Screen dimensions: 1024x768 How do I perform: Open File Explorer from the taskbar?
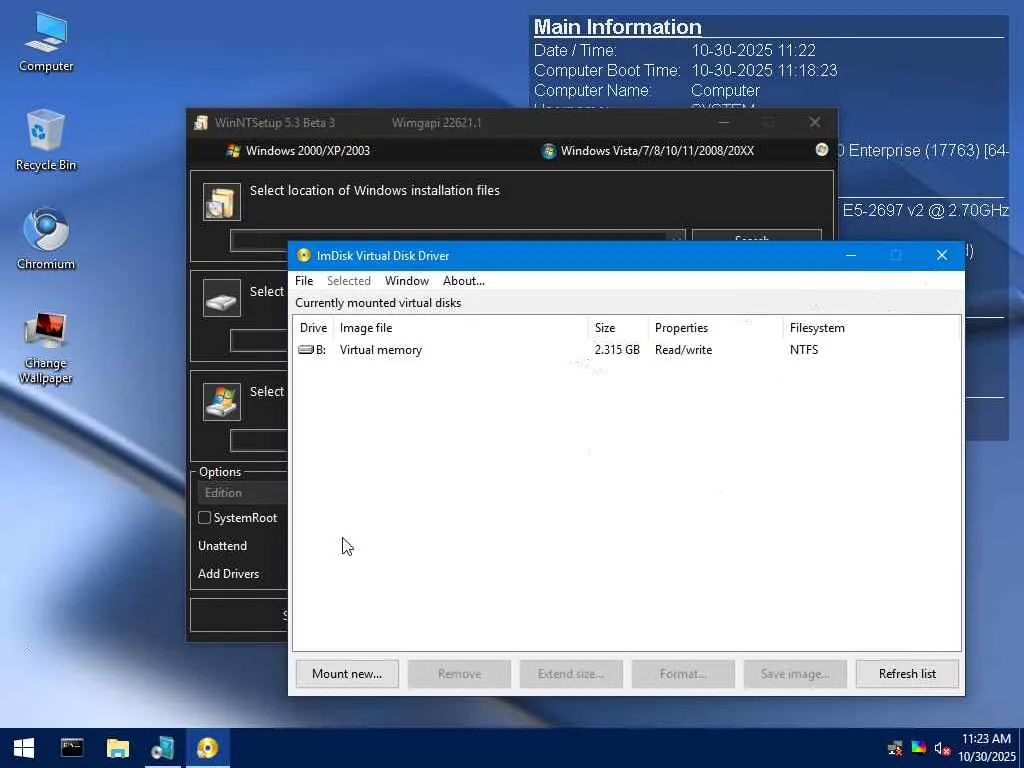coord(118,748)
